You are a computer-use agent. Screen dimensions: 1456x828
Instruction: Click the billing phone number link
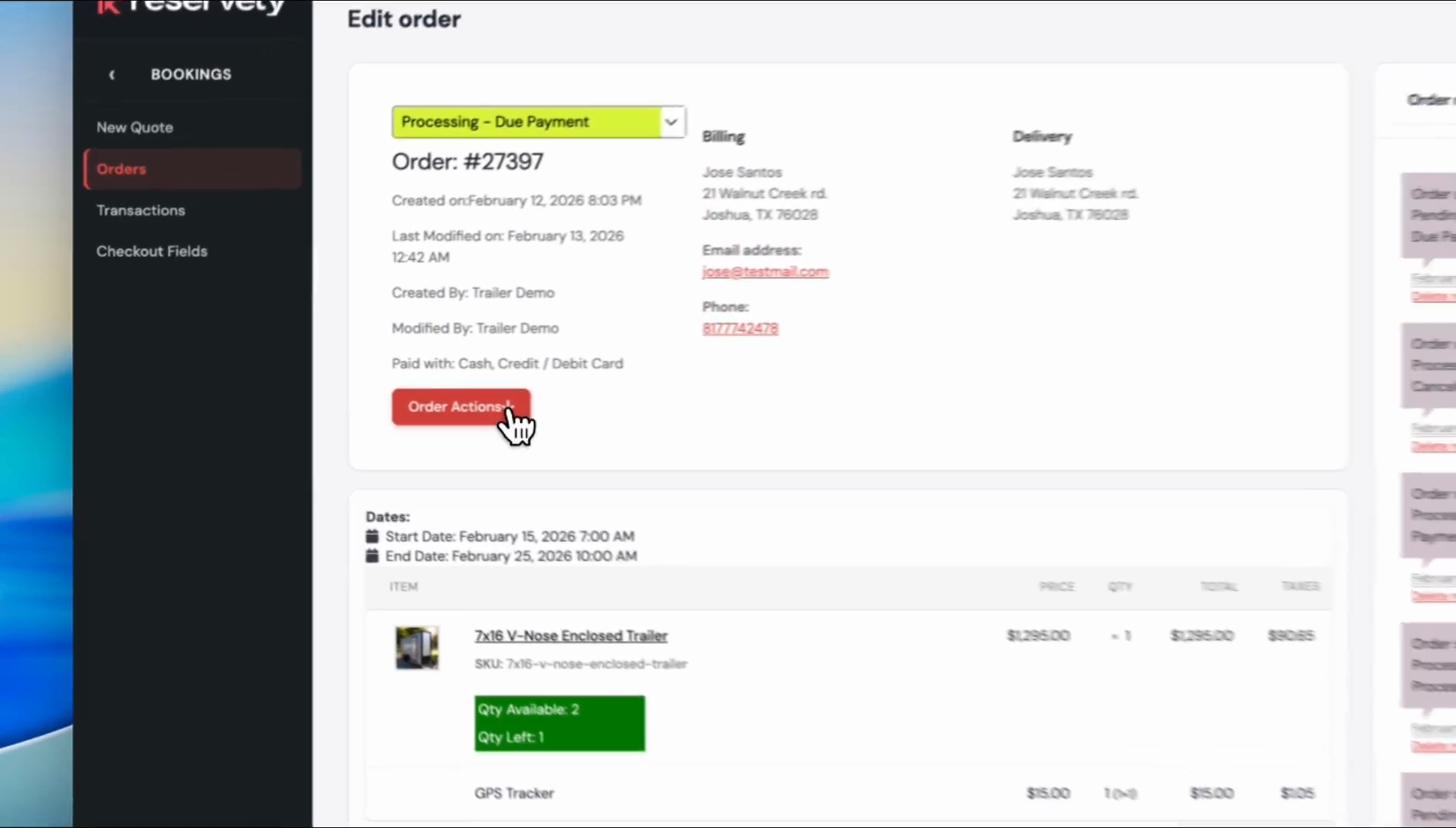739,328
